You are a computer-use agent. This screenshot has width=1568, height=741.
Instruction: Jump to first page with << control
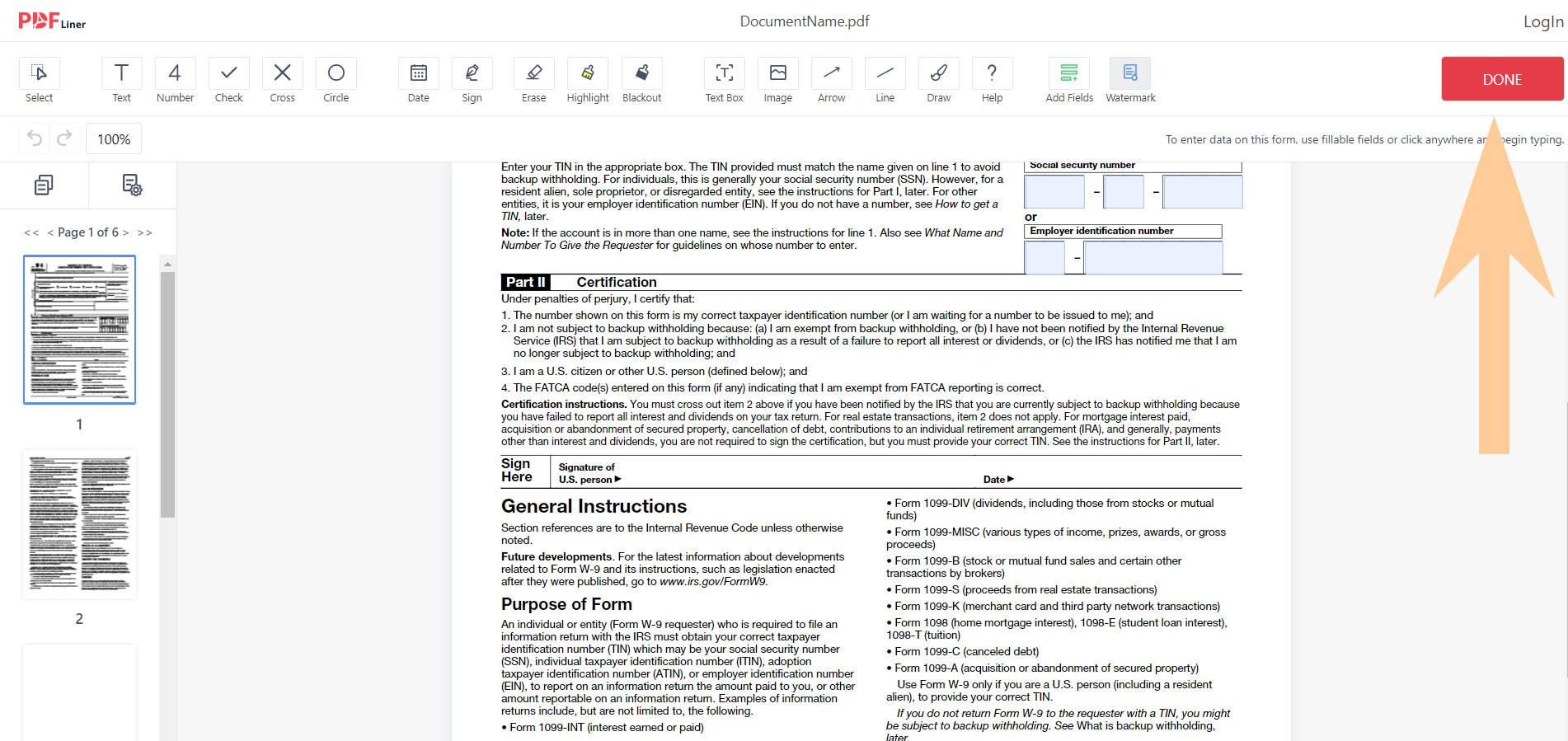(x=31, y=232)
